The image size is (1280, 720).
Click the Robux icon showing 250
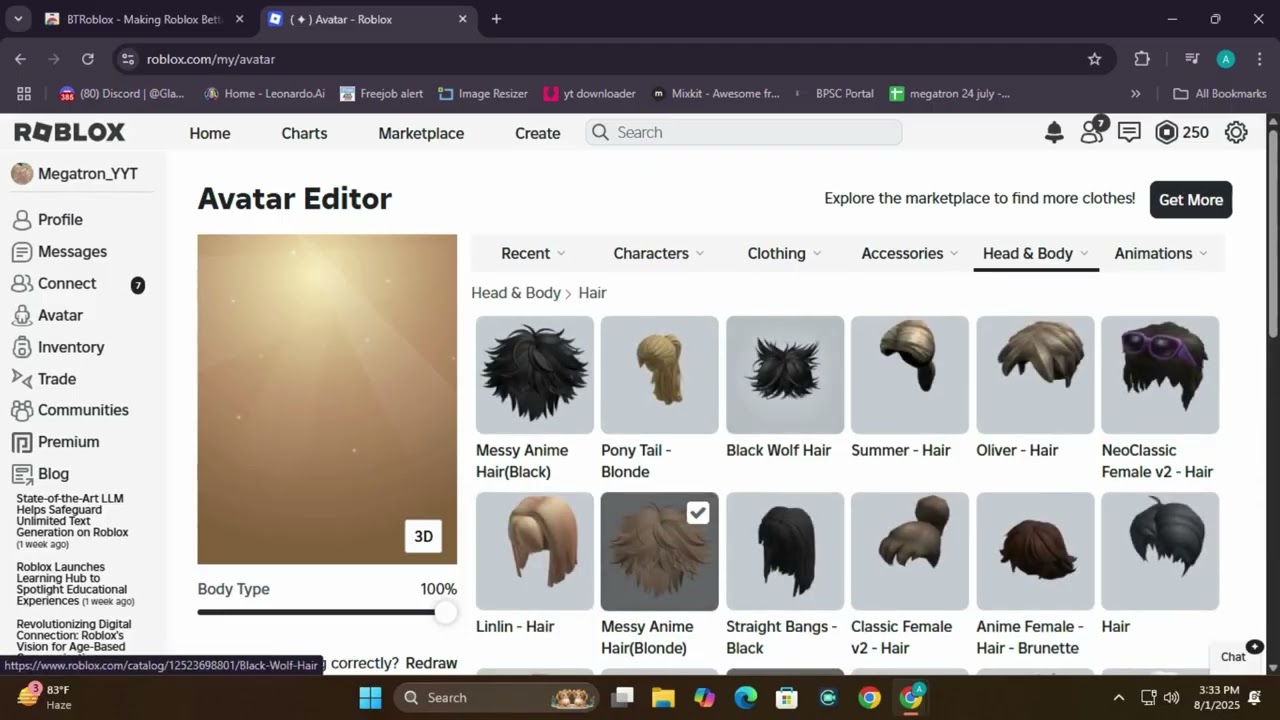tap(1167, 132)
